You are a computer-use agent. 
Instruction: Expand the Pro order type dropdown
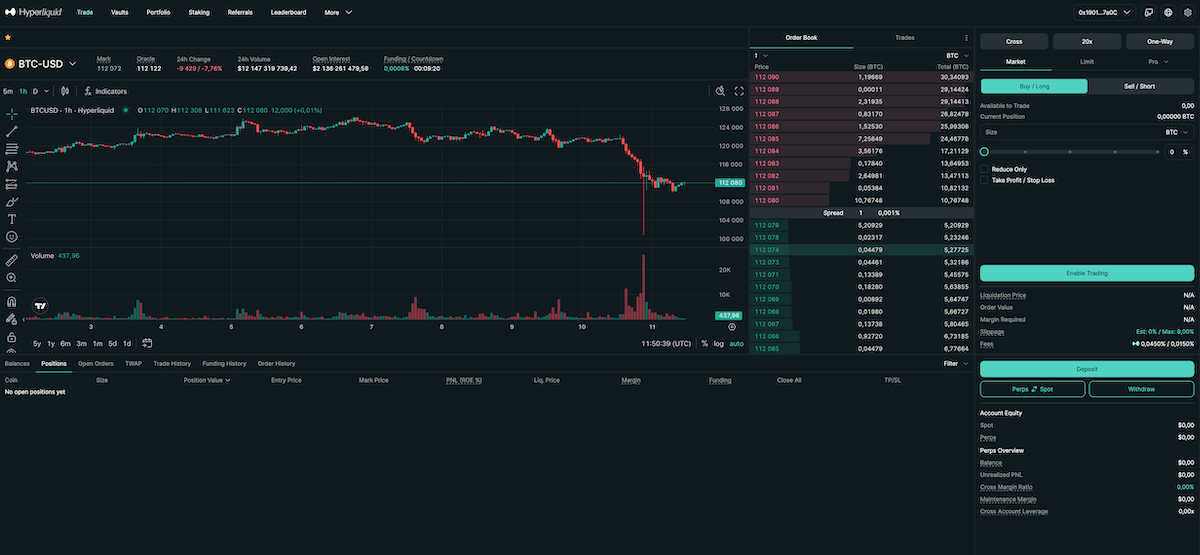(1159, 62)
